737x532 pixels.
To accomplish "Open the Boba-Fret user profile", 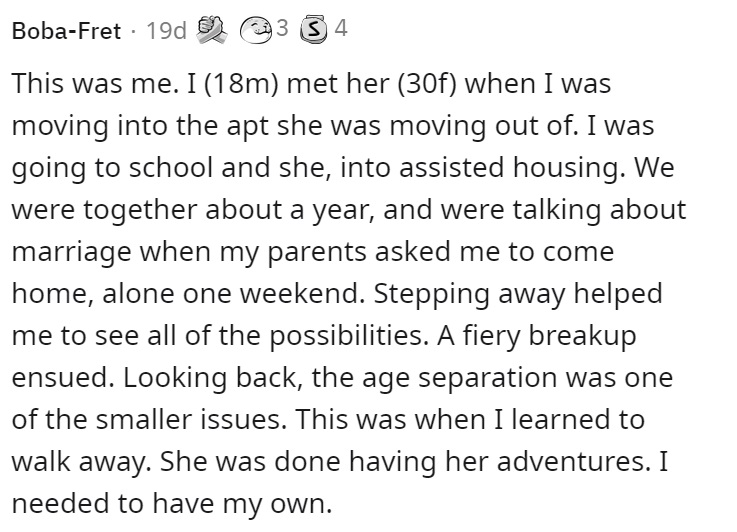I will click(66, 31).
